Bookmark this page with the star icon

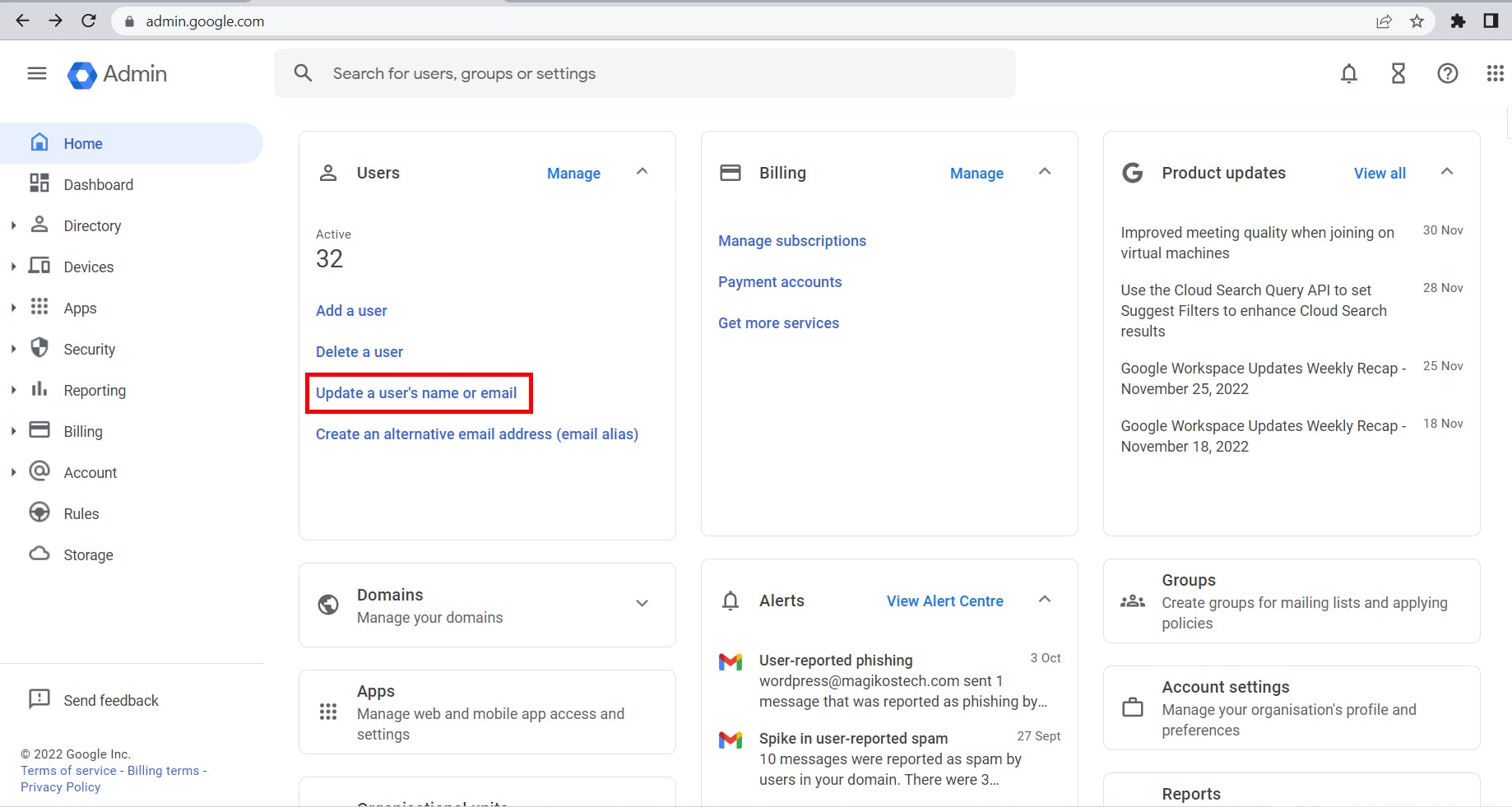point(1417,21)
